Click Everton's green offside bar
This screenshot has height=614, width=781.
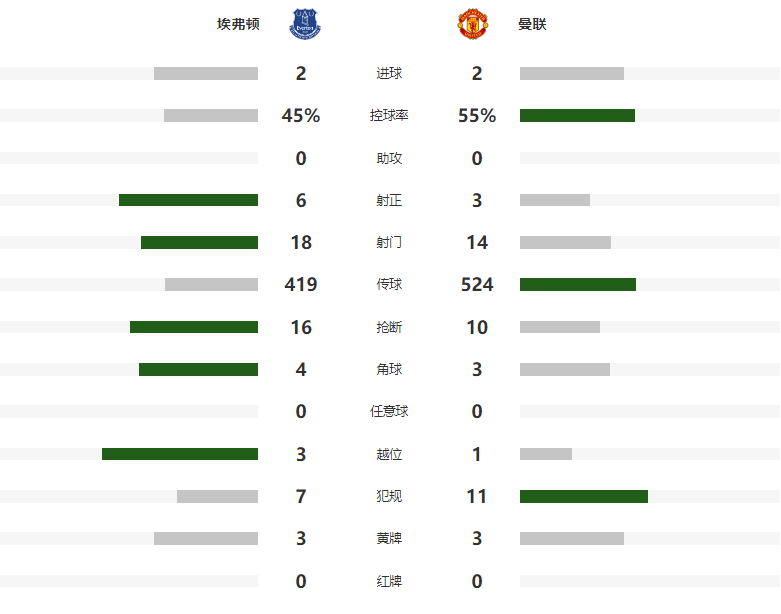[x=180, y=454]
